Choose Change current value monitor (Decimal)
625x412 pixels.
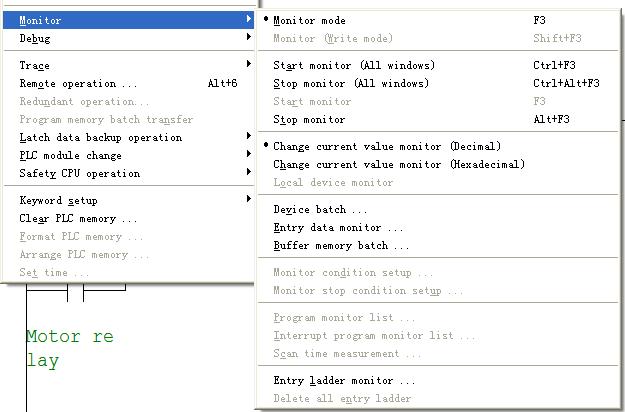pos(387,147)
